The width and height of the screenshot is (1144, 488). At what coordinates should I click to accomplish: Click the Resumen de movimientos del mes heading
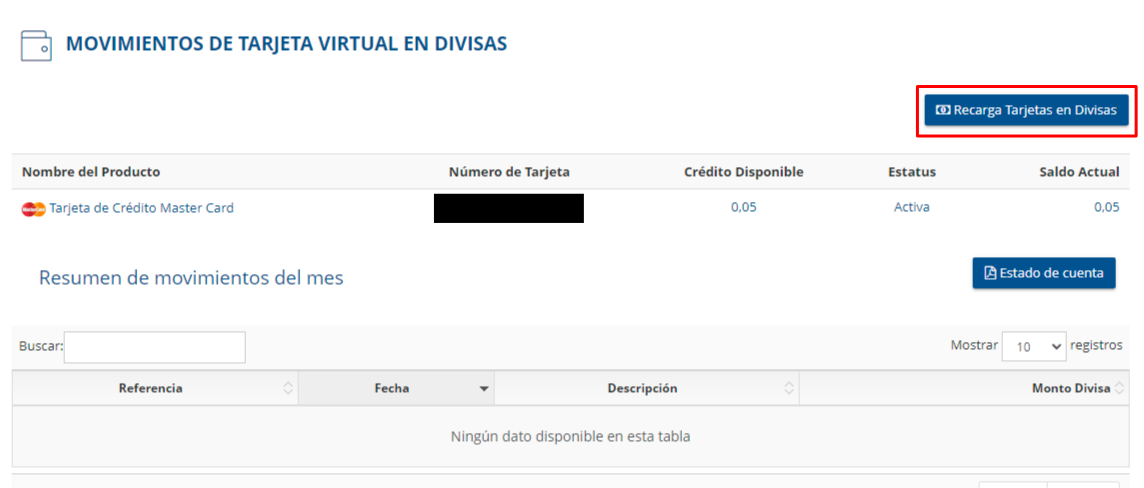(x=191, y=278)
